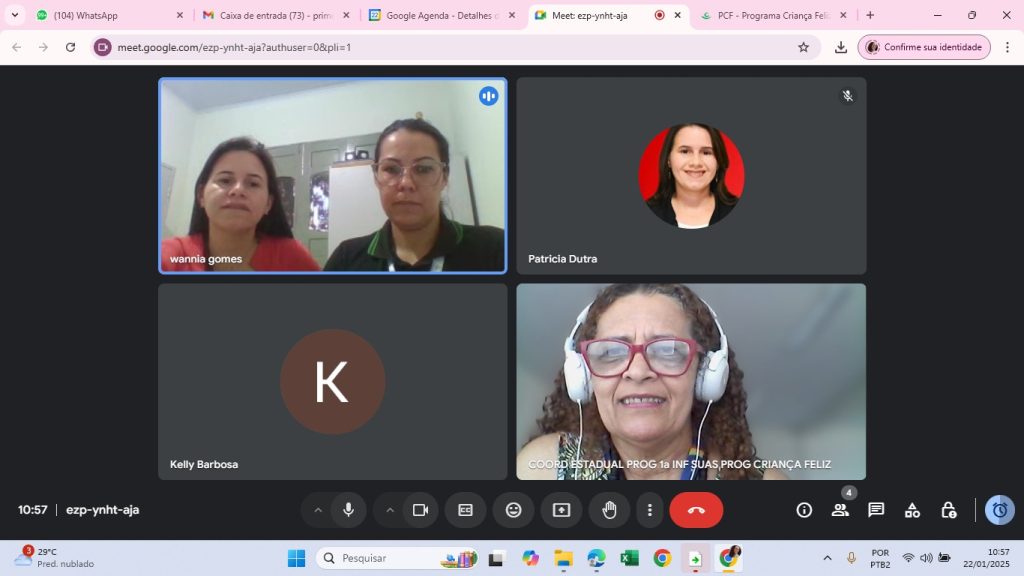This screenshot has height=576, width=1024.
Task: Show the participants list
Action: click(x=840, y=510)
